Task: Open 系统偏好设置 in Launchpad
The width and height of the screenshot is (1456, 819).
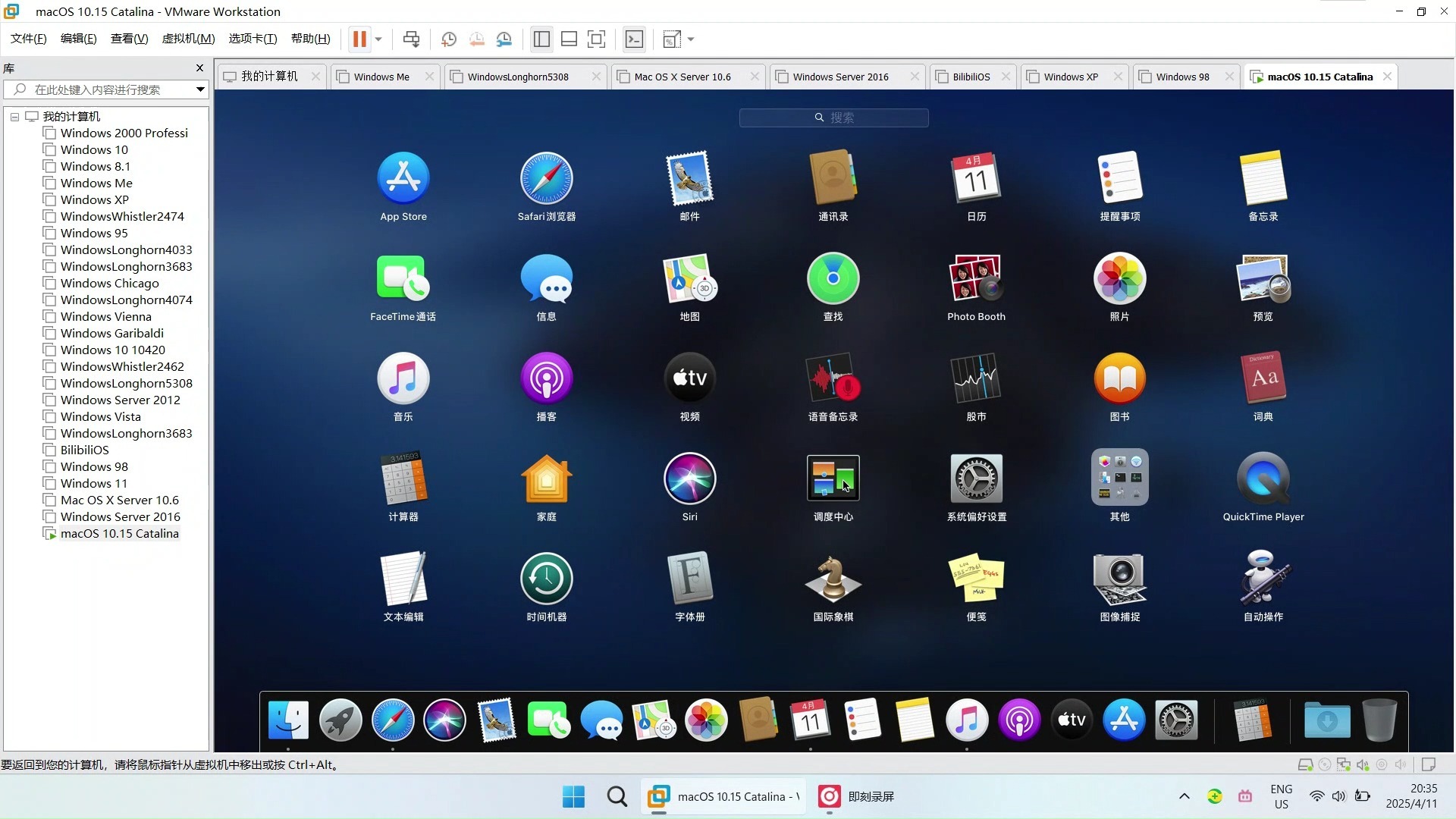Action: coord(976,479)
